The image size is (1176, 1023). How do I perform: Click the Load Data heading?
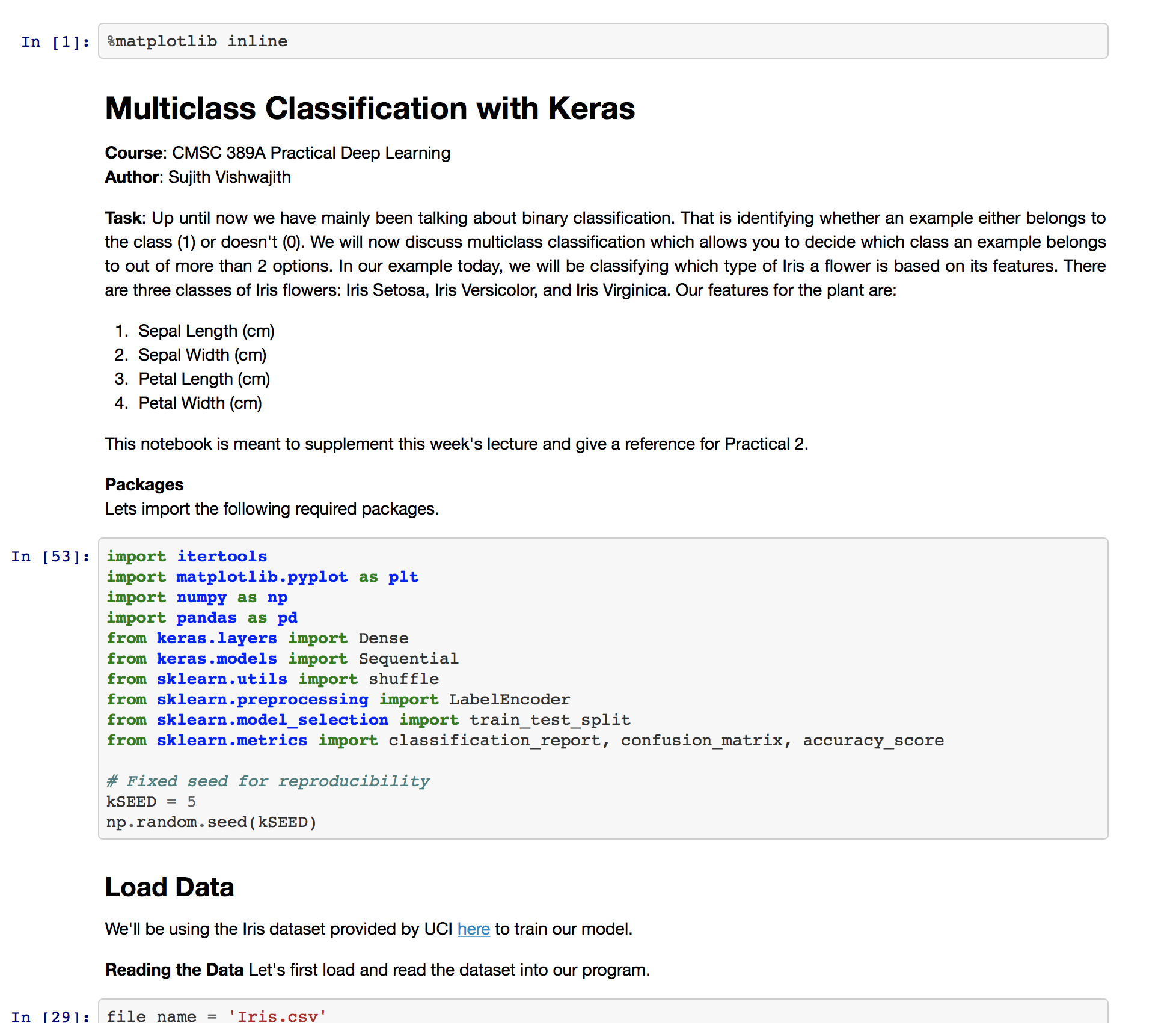(169, 887)
